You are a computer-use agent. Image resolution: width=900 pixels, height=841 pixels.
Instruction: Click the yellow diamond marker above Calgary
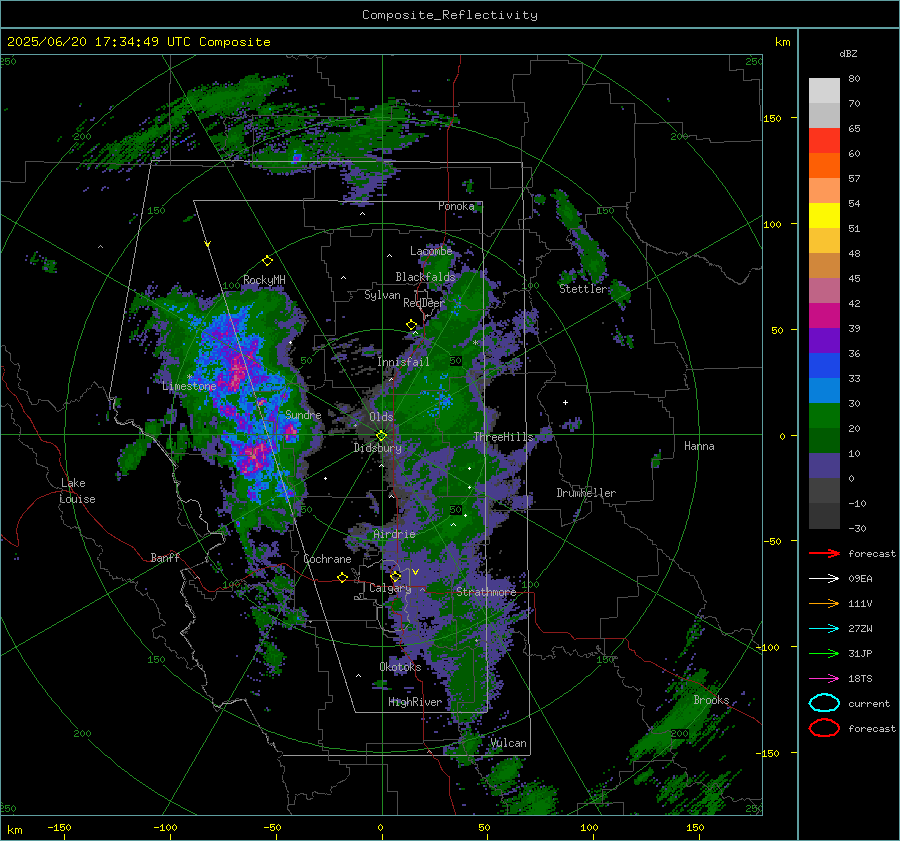pyautogui.click(x=395, y=576)
